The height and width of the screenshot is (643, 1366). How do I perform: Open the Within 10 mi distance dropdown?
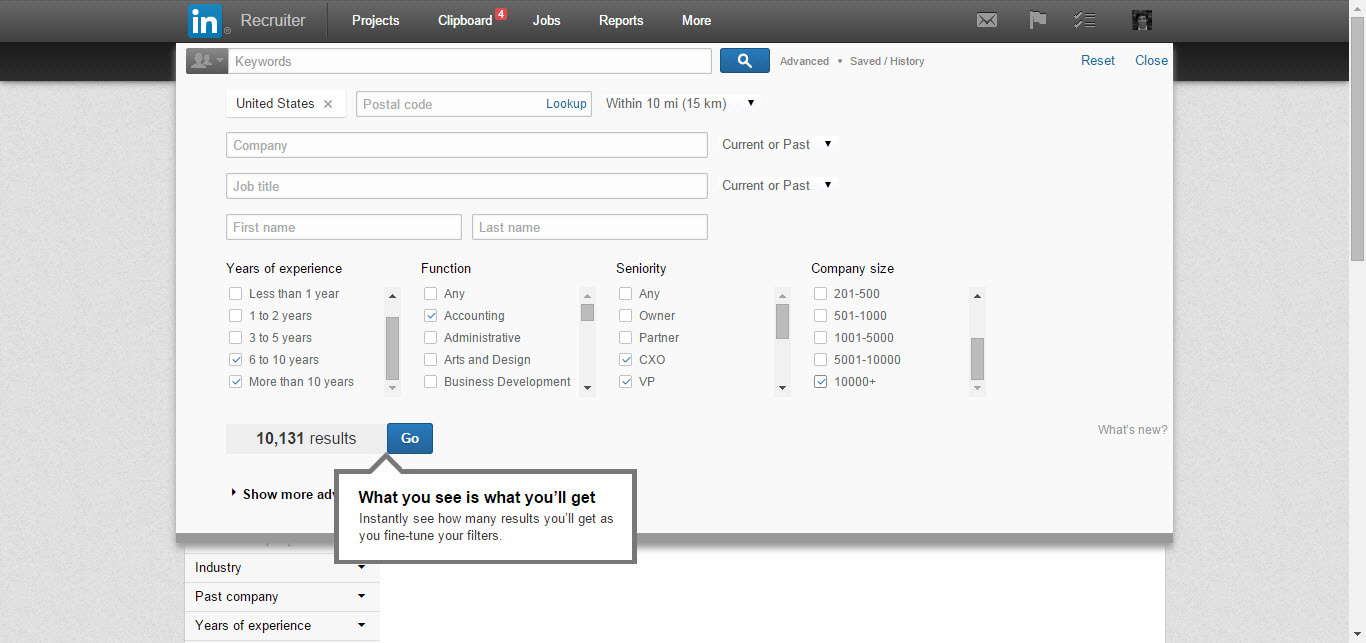(x=680, y=103)
